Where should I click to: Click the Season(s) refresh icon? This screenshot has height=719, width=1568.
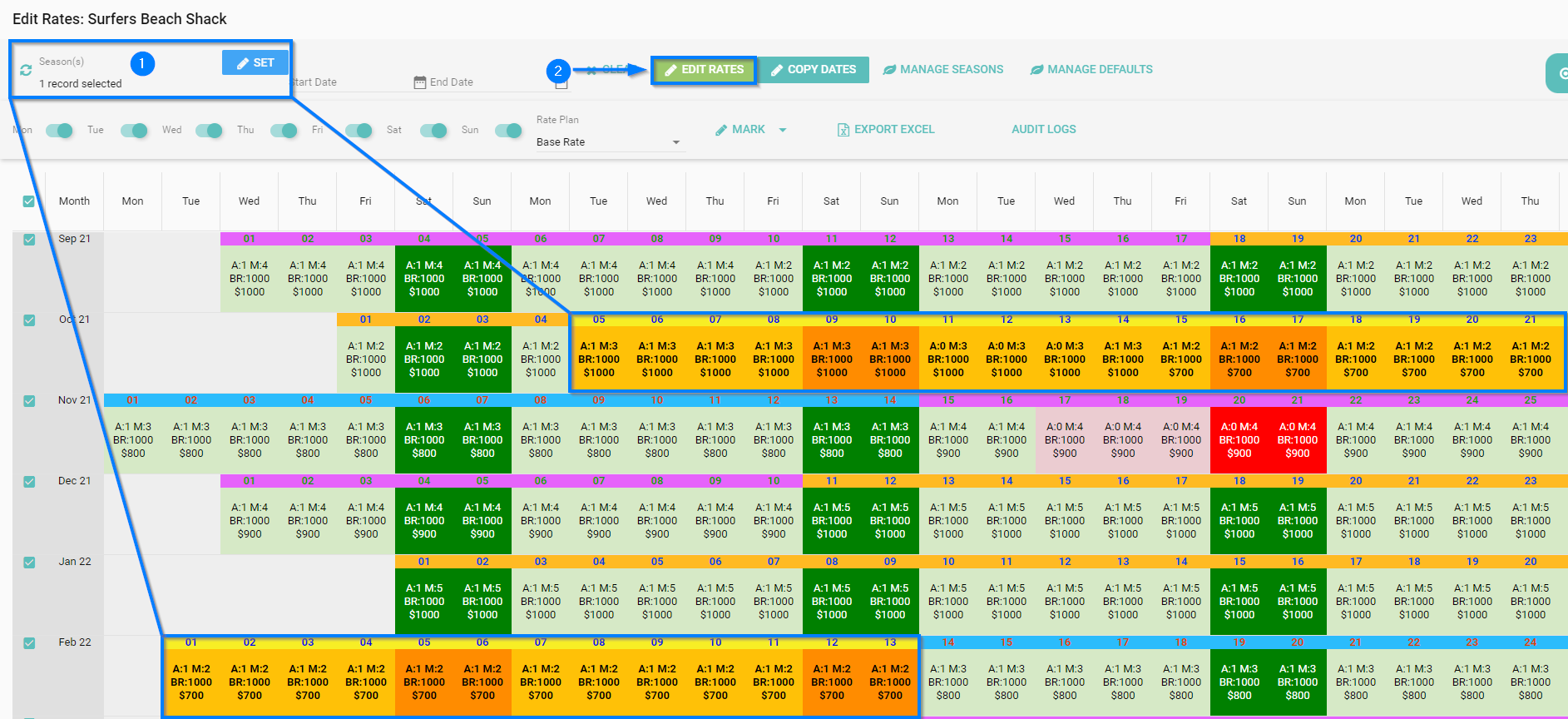coord(26,71)
